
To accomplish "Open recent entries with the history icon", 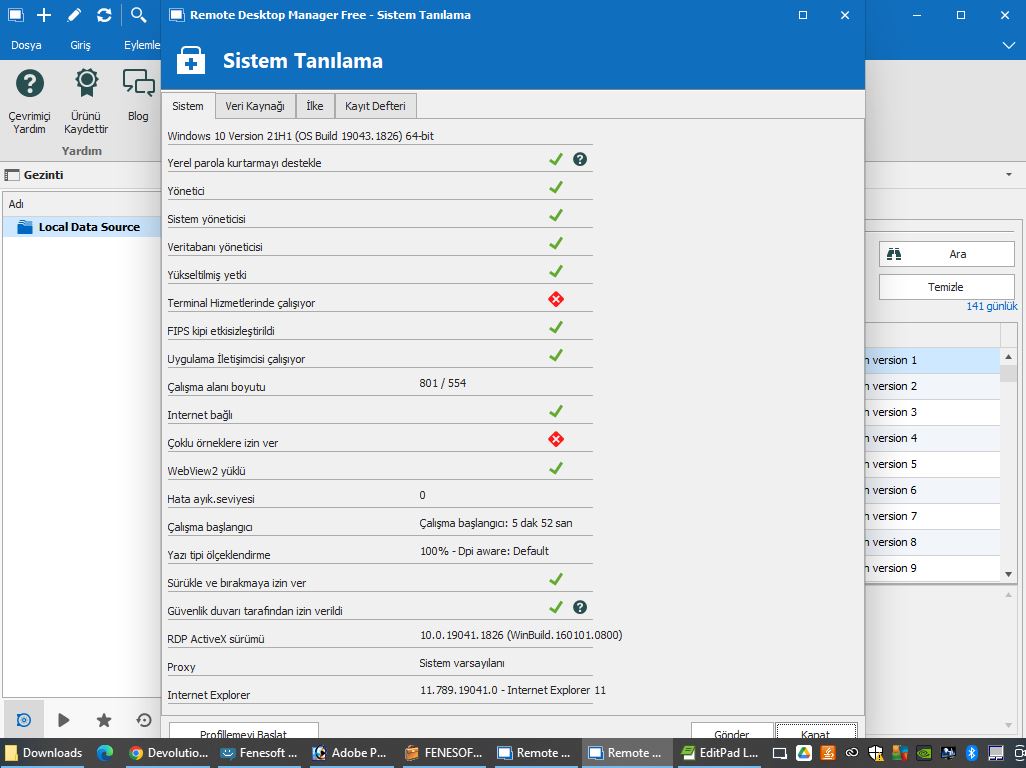I will (144, 720).
